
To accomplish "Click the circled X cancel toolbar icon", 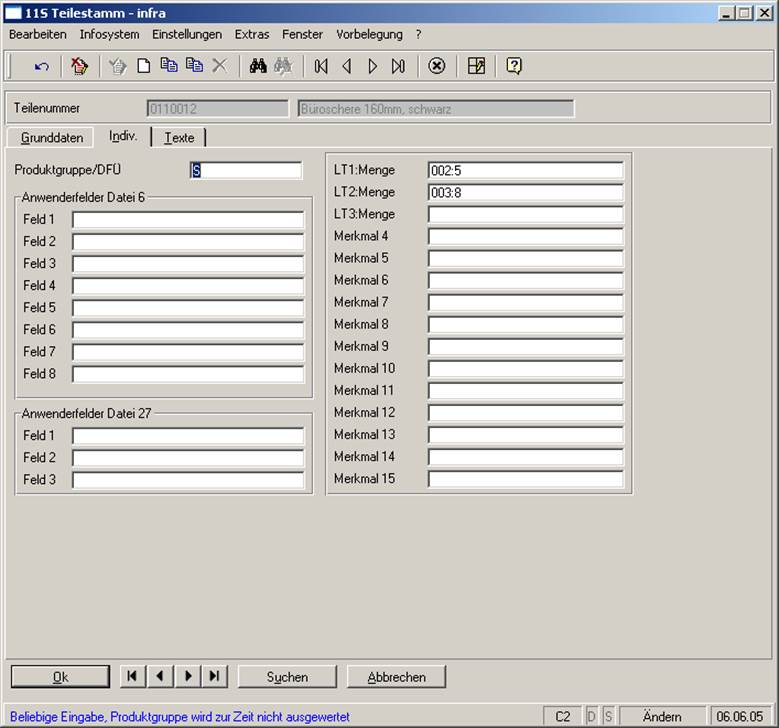I will click(x=437, y=67).
